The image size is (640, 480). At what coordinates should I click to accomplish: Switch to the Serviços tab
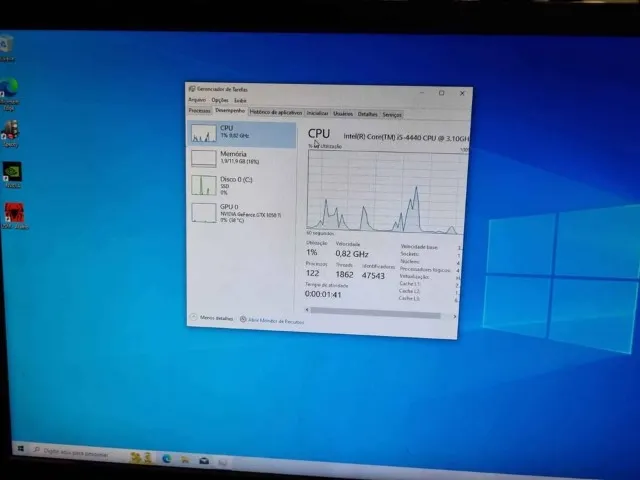click(x=392, y=115)
